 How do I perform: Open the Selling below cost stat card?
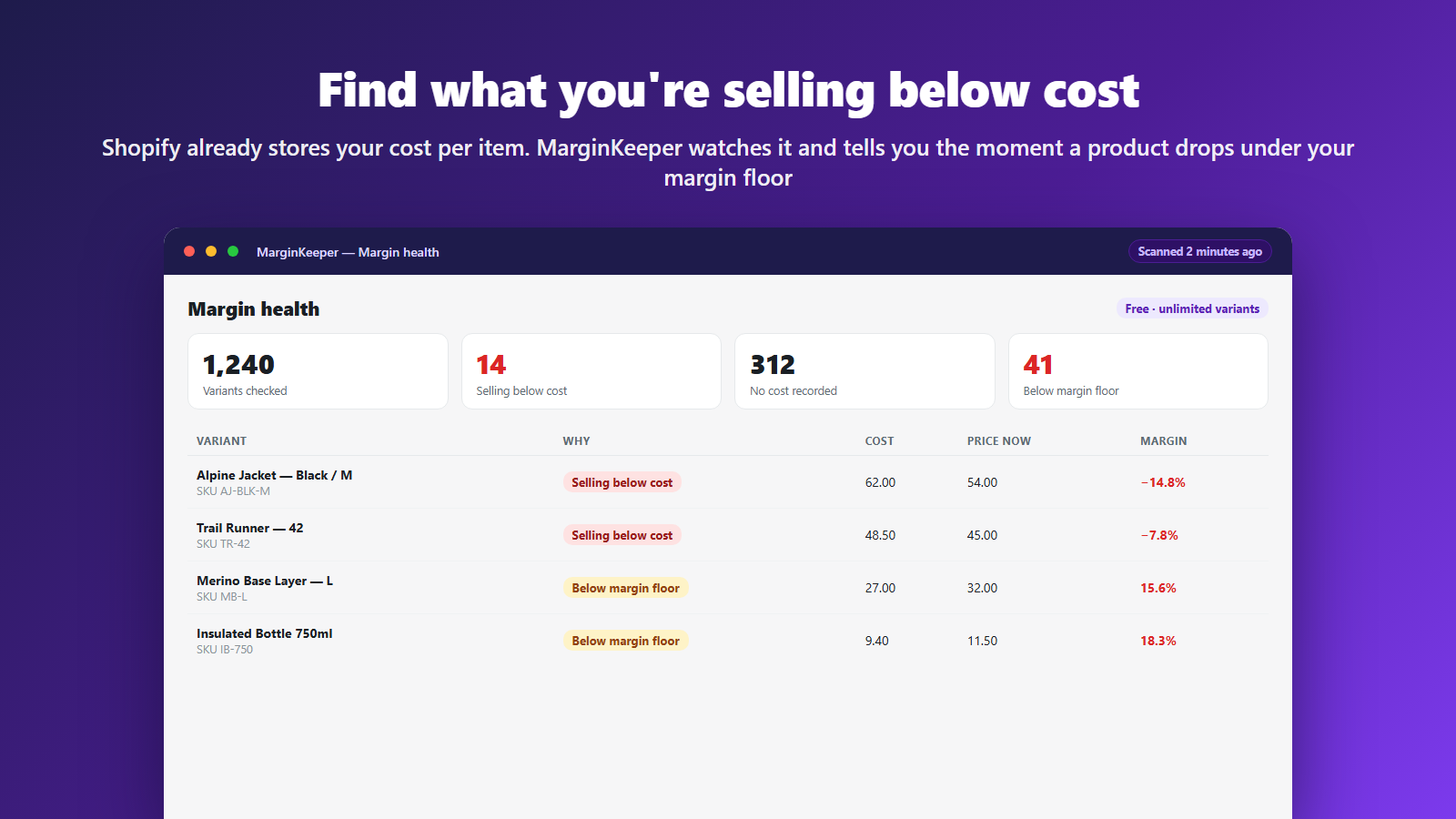(x=591, y=371)
